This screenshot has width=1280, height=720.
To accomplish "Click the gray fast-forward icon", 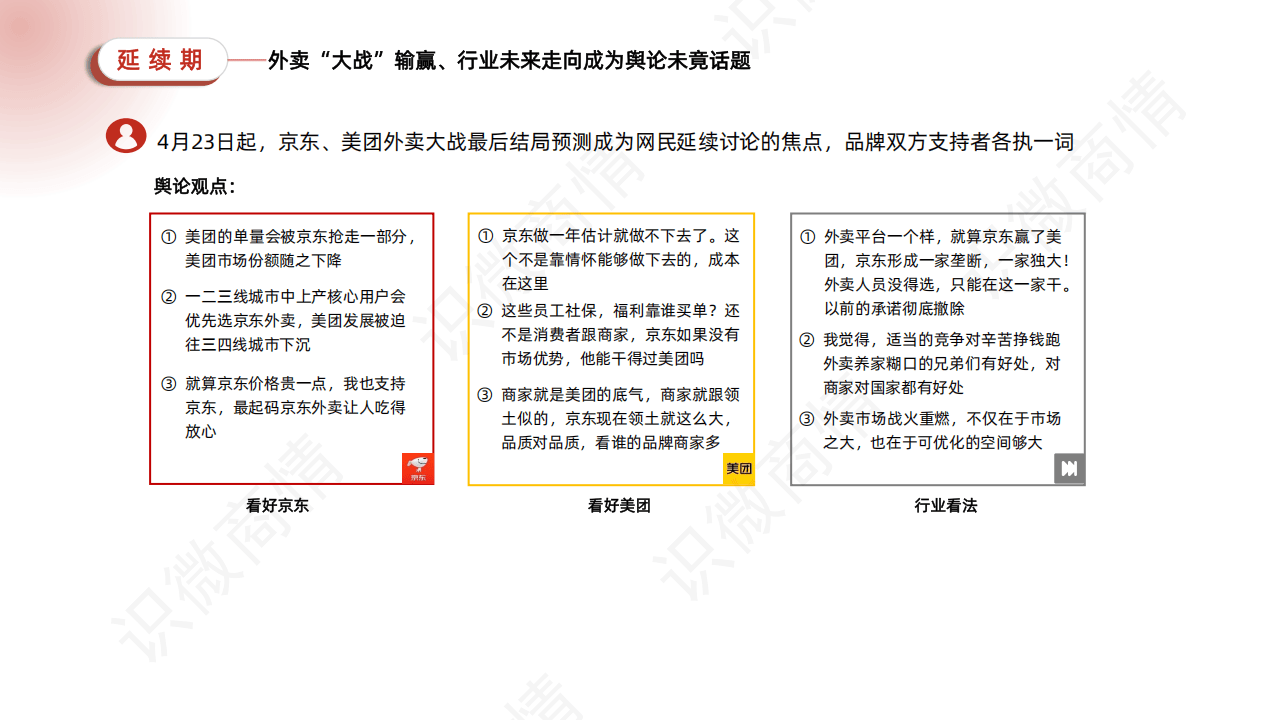I will 1069,468.
